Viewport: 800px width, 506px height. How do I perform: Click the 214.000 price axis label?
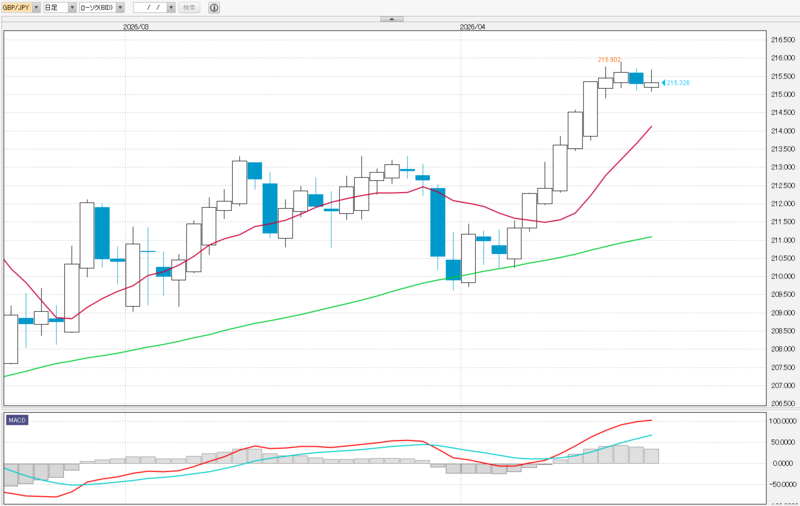(783, 131)
